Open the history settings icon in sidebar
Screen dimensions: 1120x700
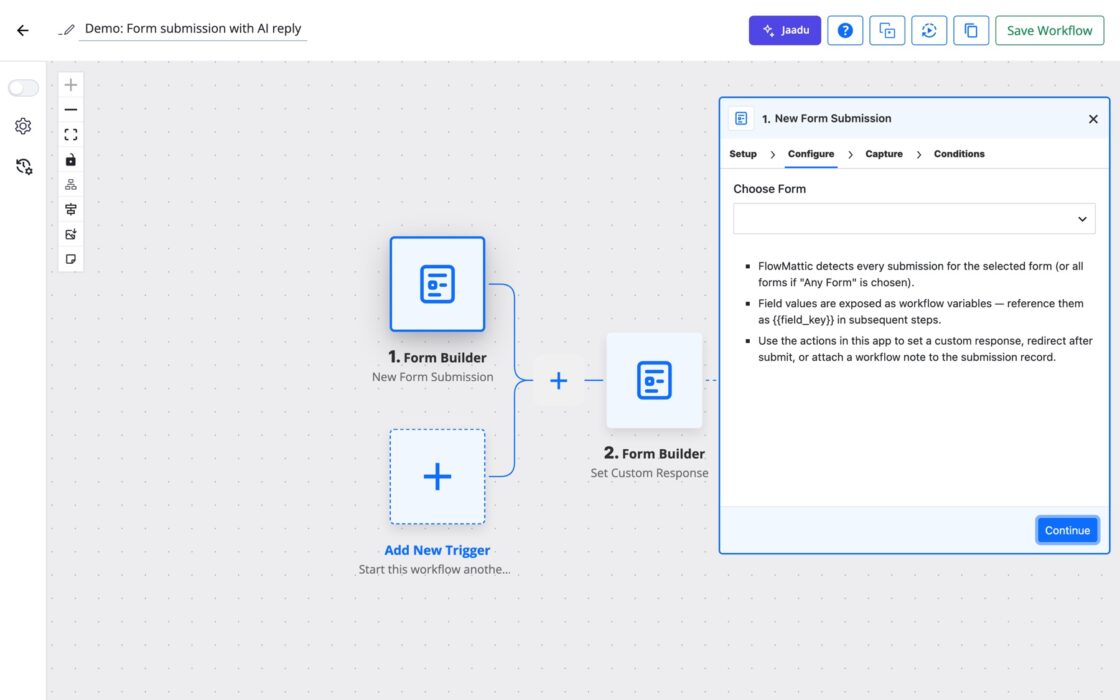click(24, 166)
